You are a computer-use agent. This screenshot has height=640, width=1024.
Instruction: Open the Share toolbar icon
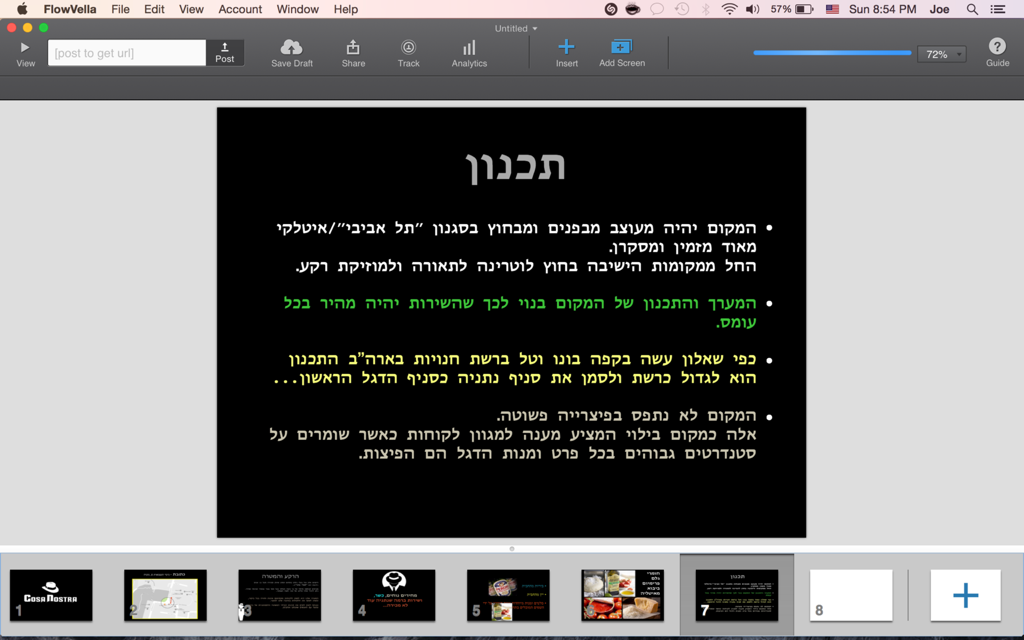coord(353,48)
